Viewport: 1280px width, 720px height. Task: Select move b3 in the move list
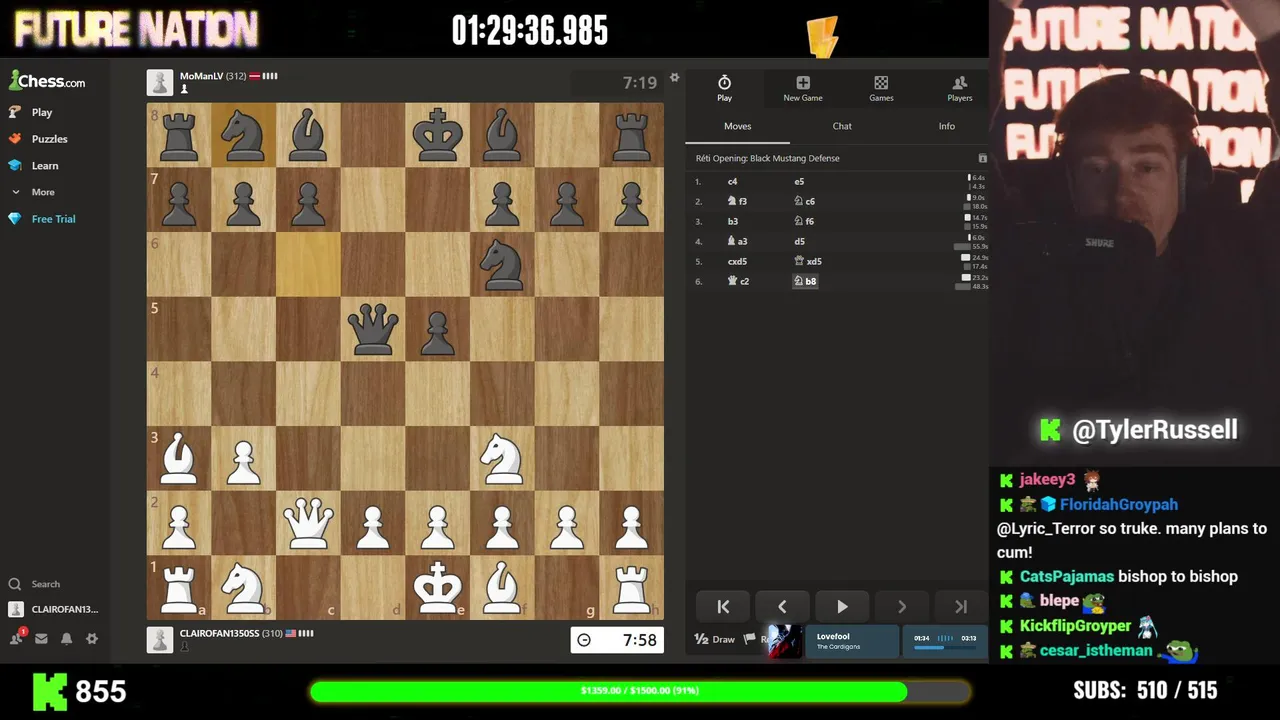tap(732, 222)
